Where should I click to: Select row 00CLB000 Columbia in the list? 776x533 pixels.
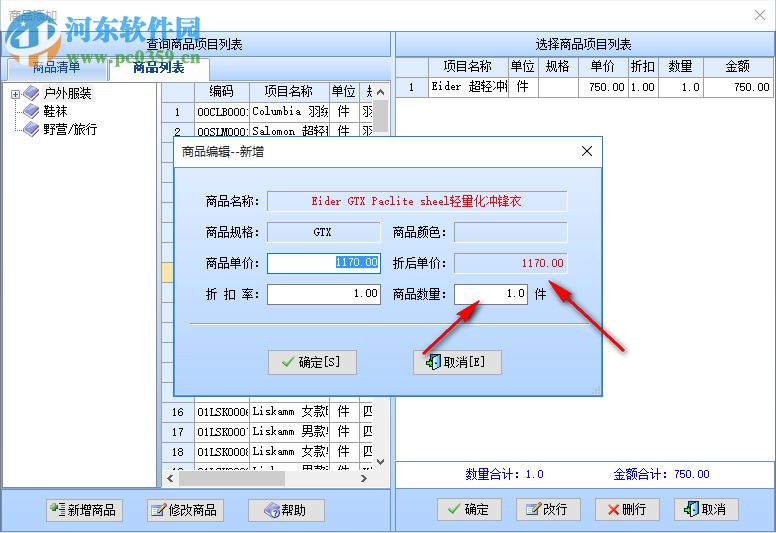267,112
